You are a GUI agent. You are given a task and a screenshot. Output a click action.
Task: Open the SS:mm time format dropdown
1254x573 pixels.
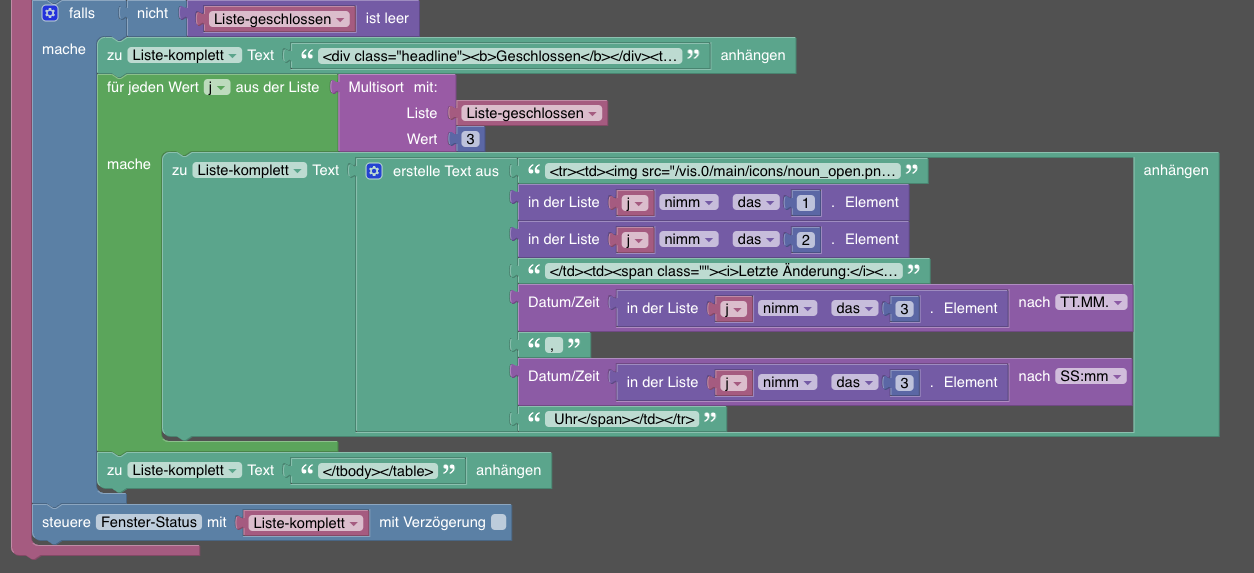click(x=1091, y=376)
